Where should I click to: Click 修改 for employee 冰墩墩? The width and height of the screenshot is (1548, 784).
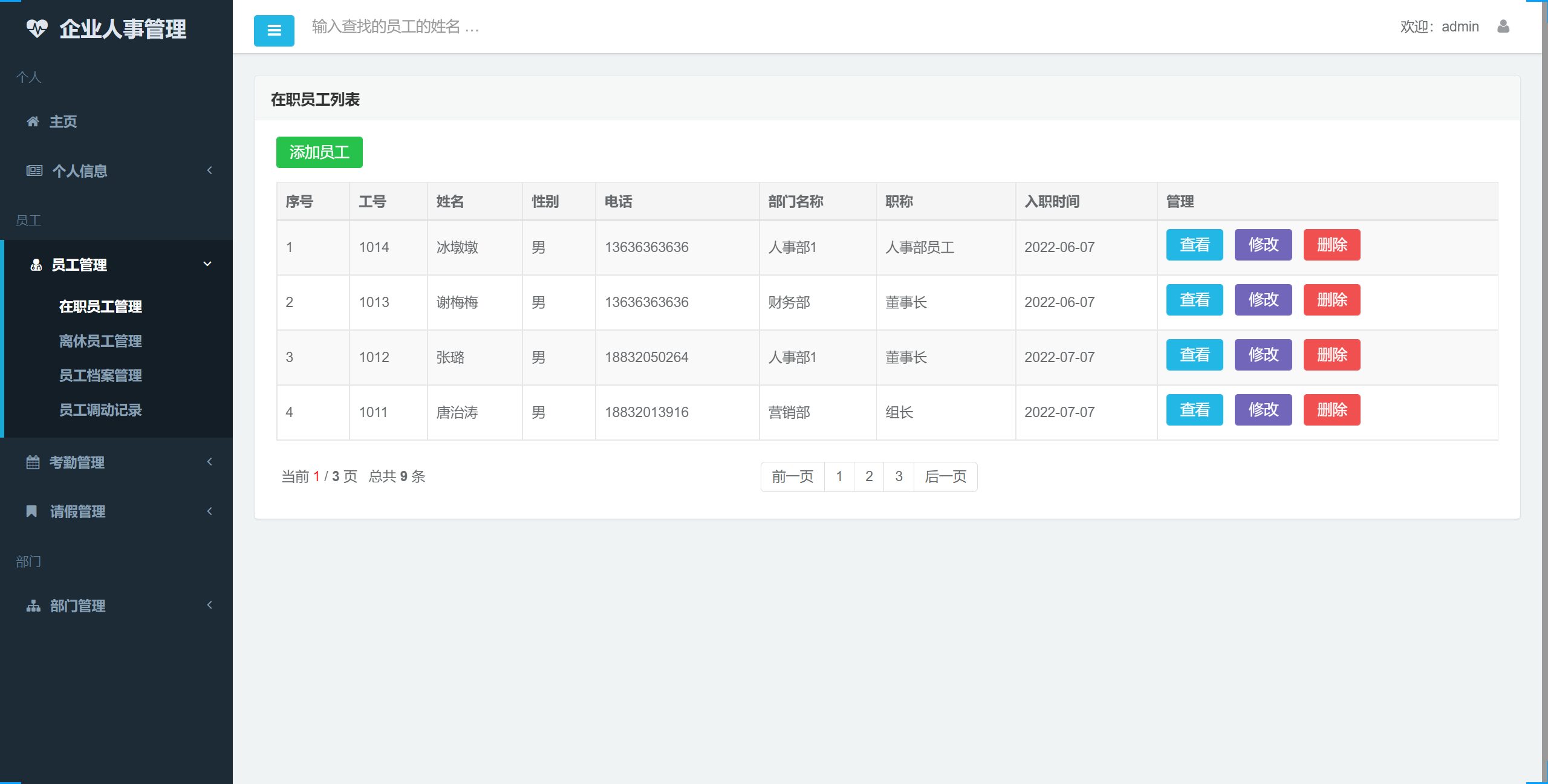(x=1263, y=245)
